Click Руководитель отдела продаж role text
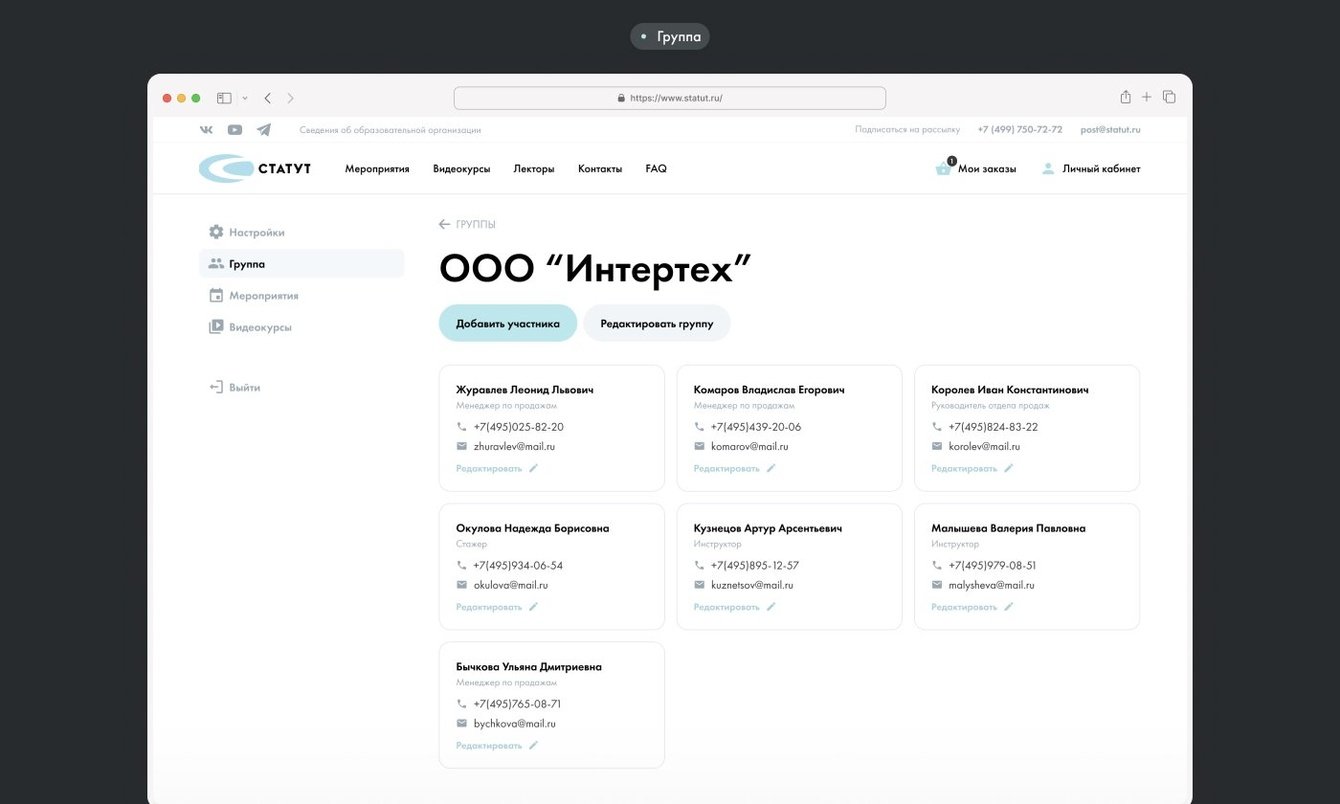 coord(991,406)
